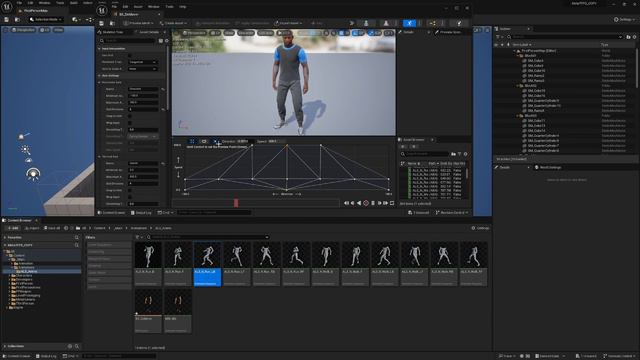
Task: Toggle loop icon at end of playback controls
Action: coord(392,203)
